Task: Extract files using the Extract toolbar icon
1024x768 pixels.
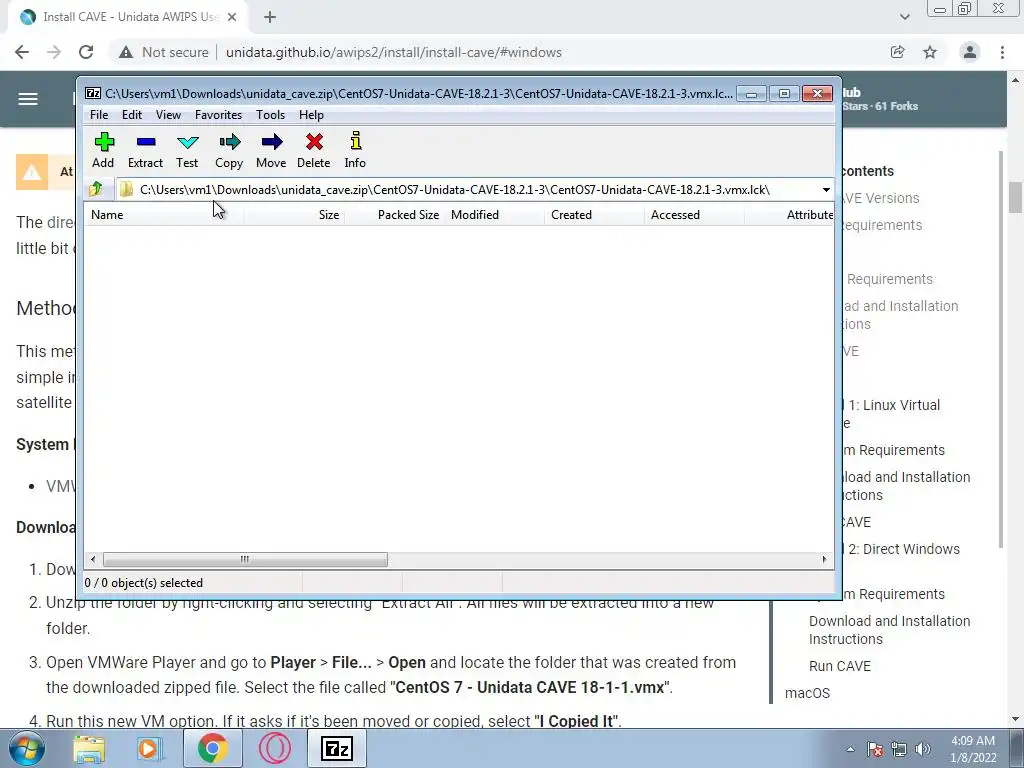Action: (x=145, y=150)
